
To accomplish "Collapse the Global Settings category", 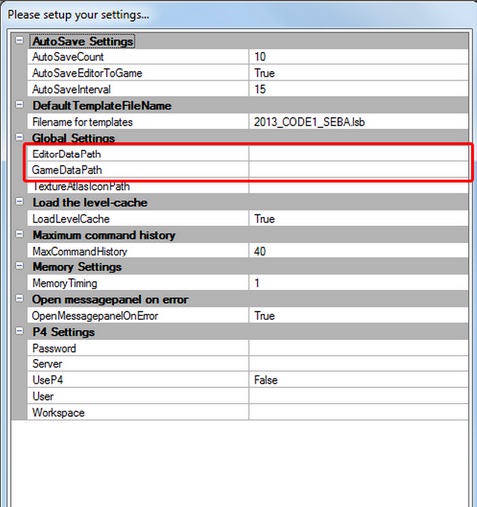I will coord(20,137).
